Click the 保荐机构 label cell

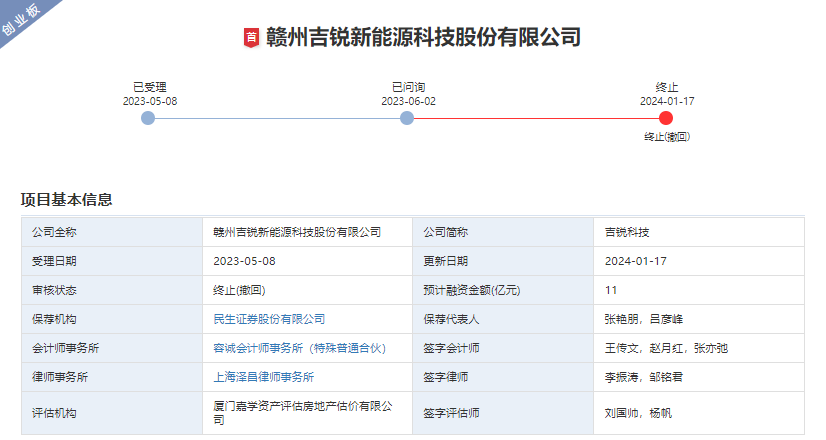[x=112, y=319]
